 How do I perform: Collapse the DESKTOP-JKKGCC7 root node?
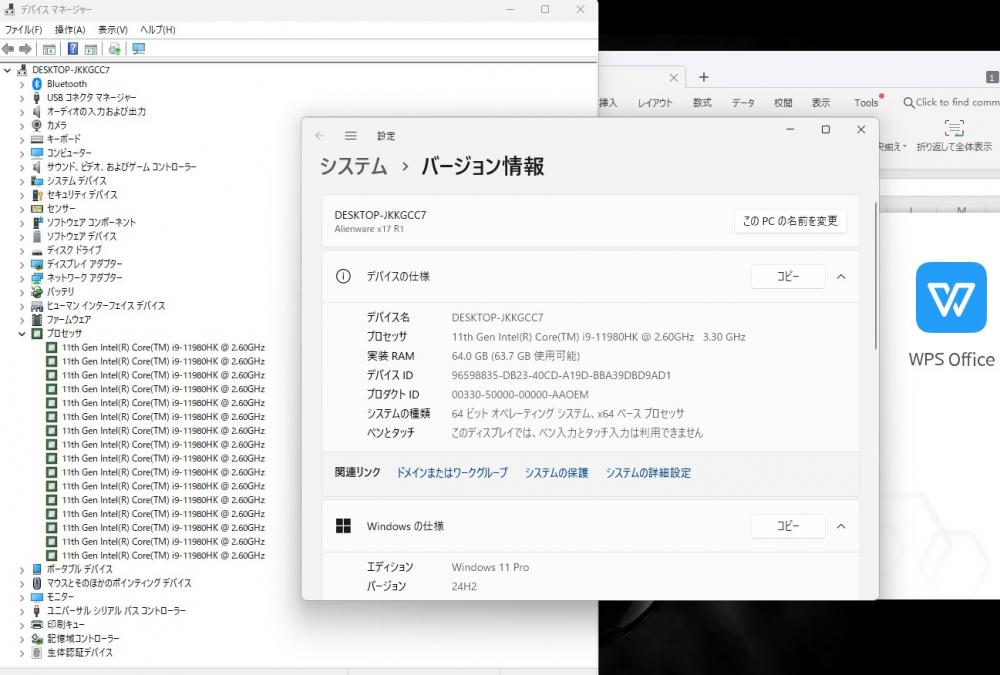(x=8, y=70)
